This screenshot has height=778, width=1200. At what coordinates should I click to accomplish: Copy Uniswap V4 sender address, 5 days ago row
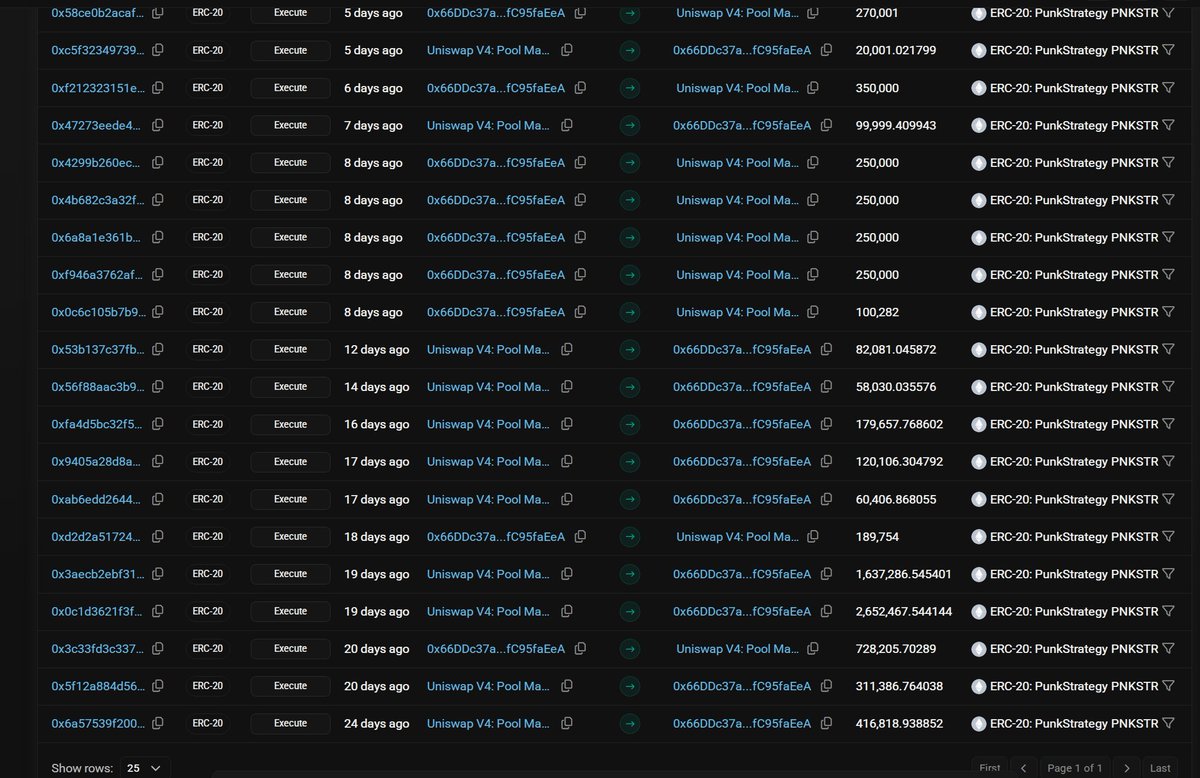point(567,50)
